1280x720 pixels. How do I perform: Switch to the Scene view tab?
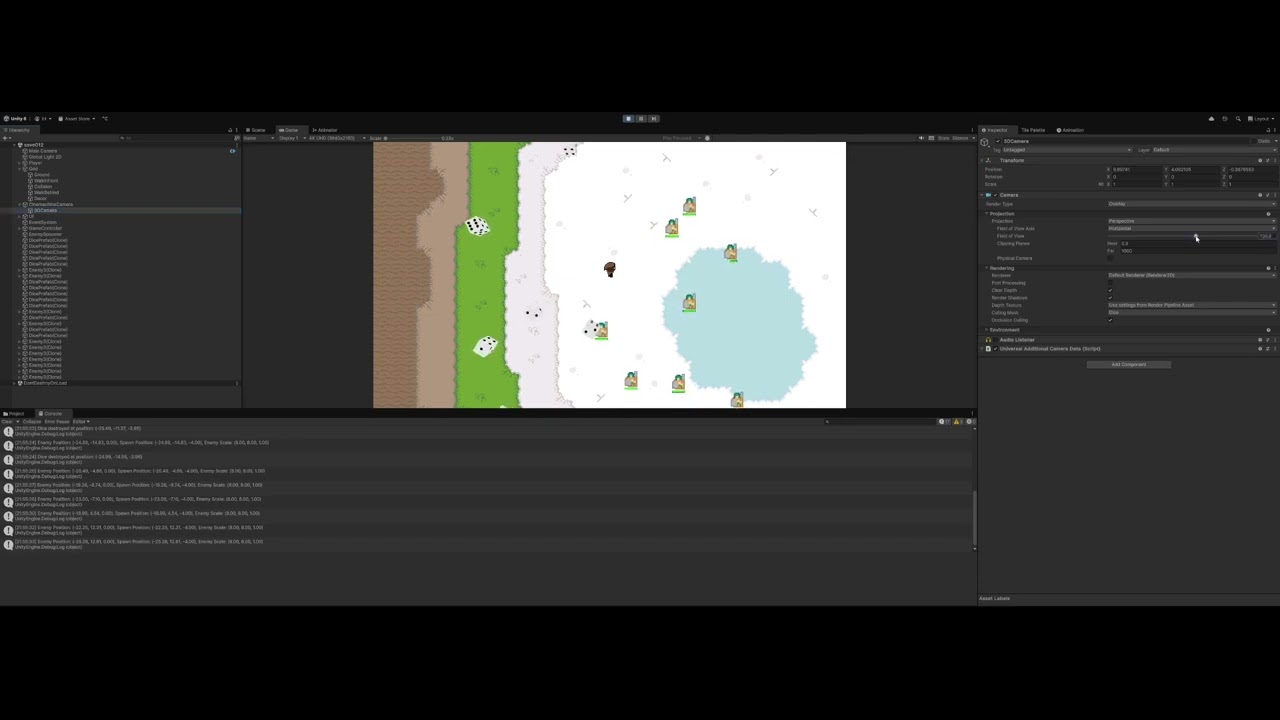point(257,130)
